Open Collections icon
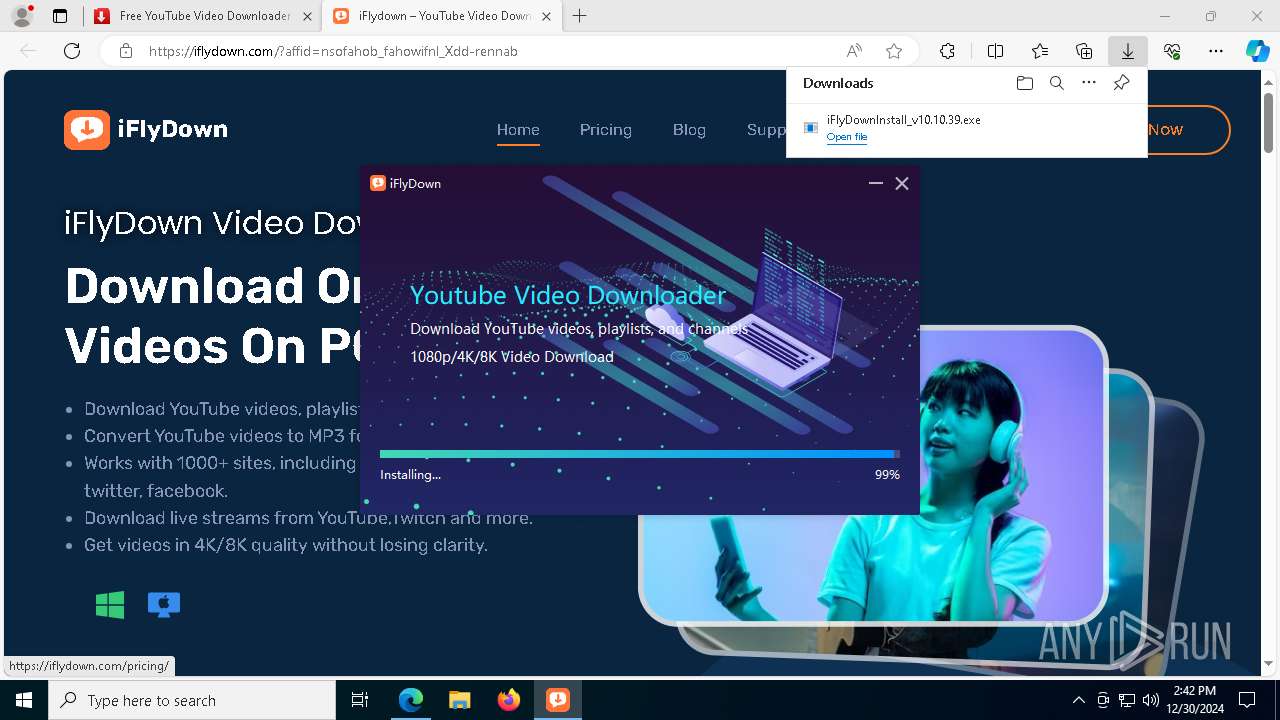The width and height of the screenshot is (1280, 720). click(1084, 51)
